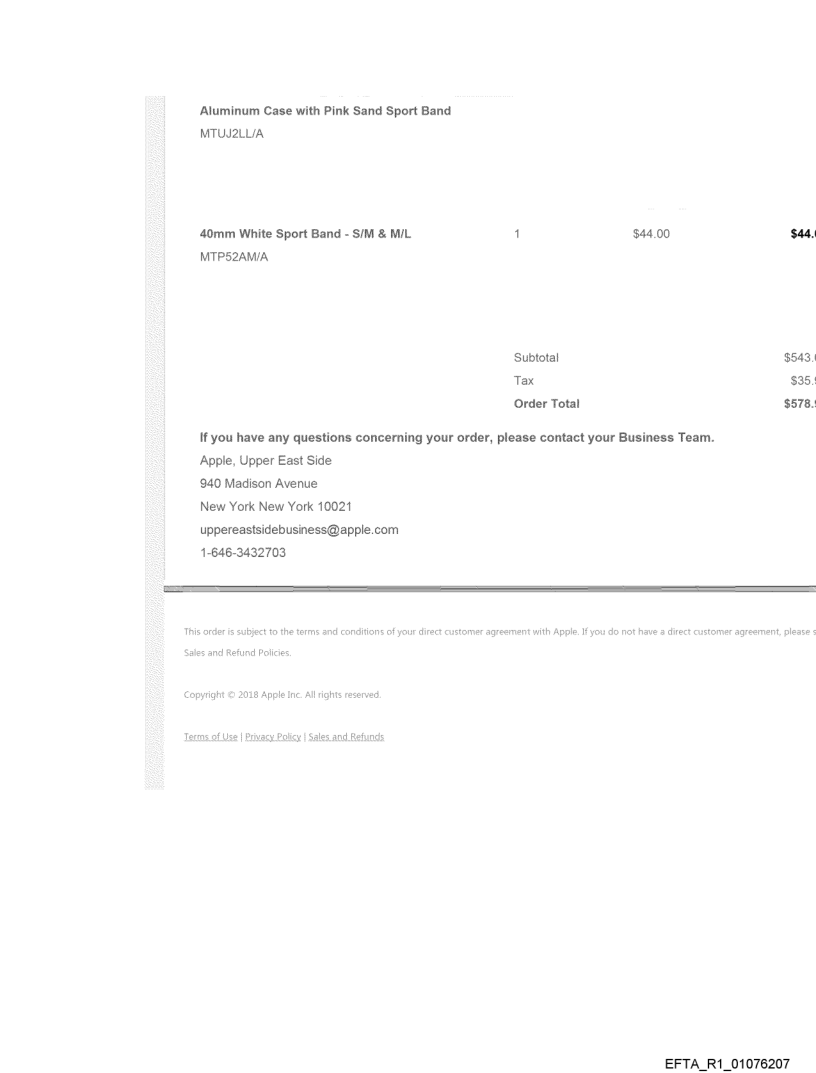Open the Privacy Policy link
Image resolution: width=816 pixels, height=1073 pixels.
click(273, 737)
